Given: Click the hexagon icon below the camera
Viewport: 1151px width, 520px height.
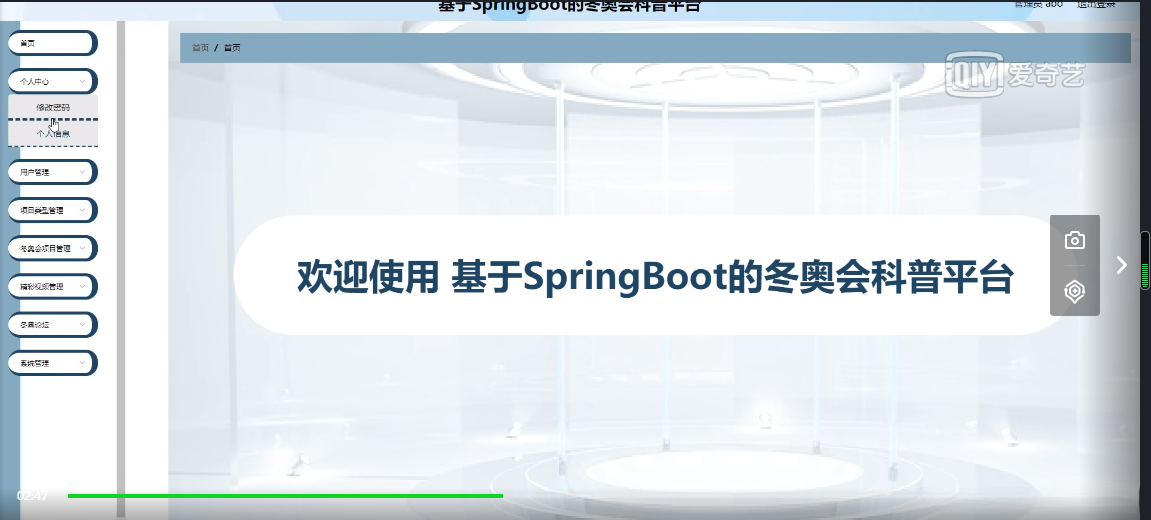Looking at the screenshot, I should click(1075, 291).
